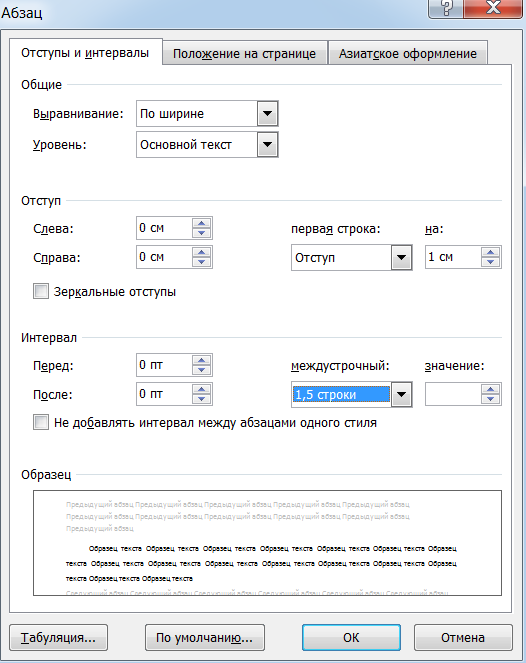Click the По ширине alignment combo box
This screenshot has height=663, width=526.
point(207,113)
